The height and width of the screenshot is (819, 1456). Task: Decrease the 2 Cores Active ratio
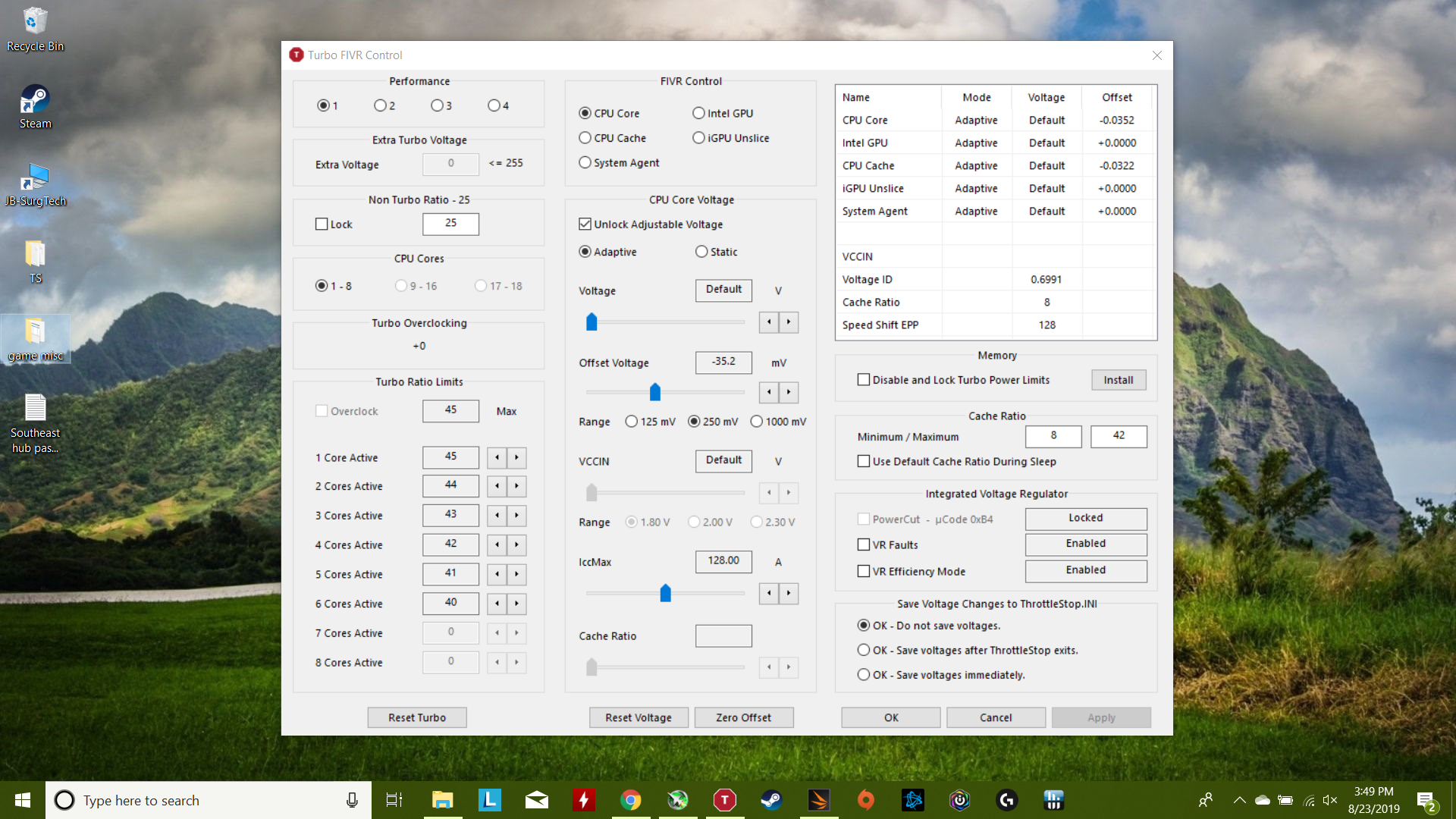(x=497, y=486)
